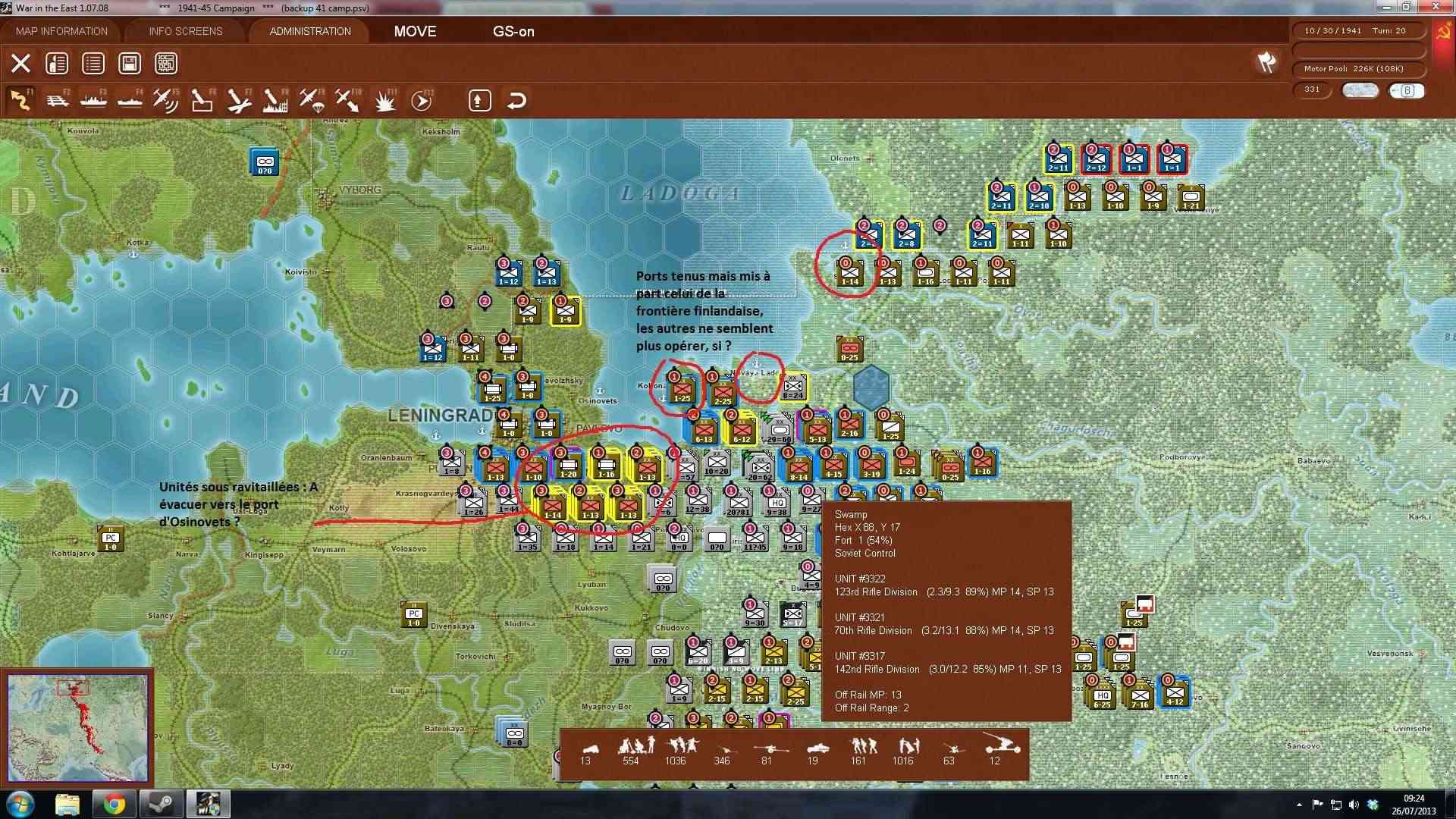This screenshot has height=819, width=1456.
Task: Click the Save Game floppy disk icon
Action: click(x=130, y=63)
